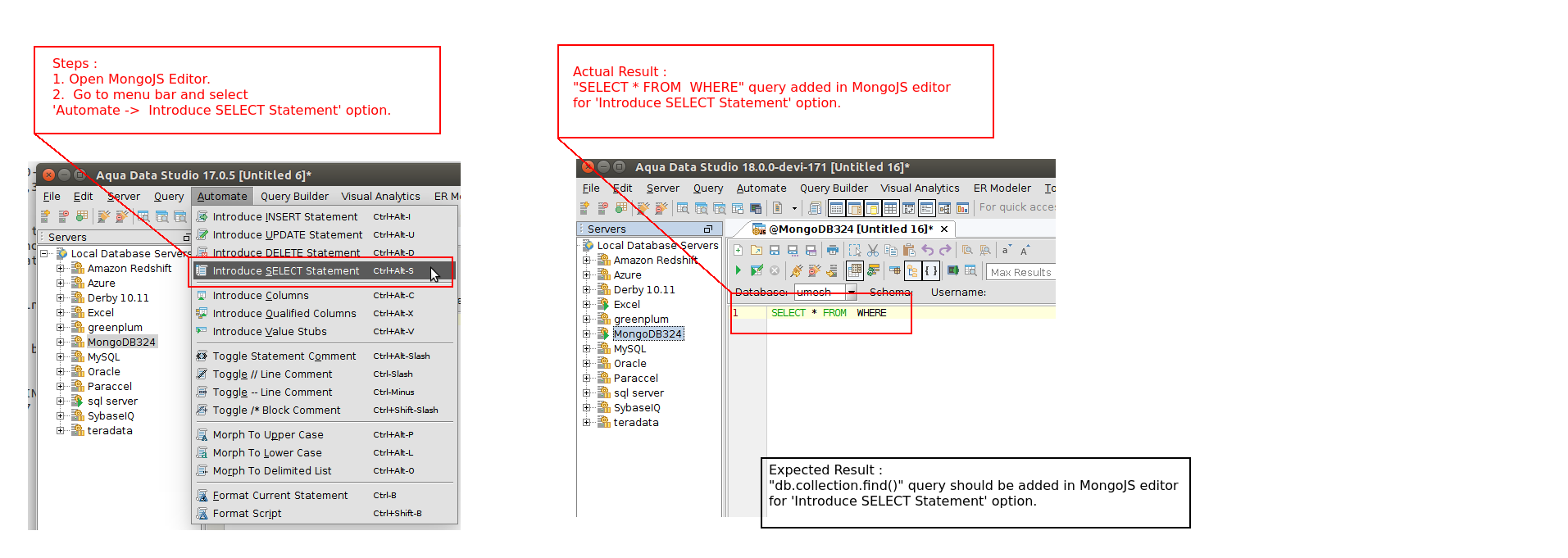Toggle the tree results view button in editor
This screenshot has height=558, width=1568.
[912, 270]
